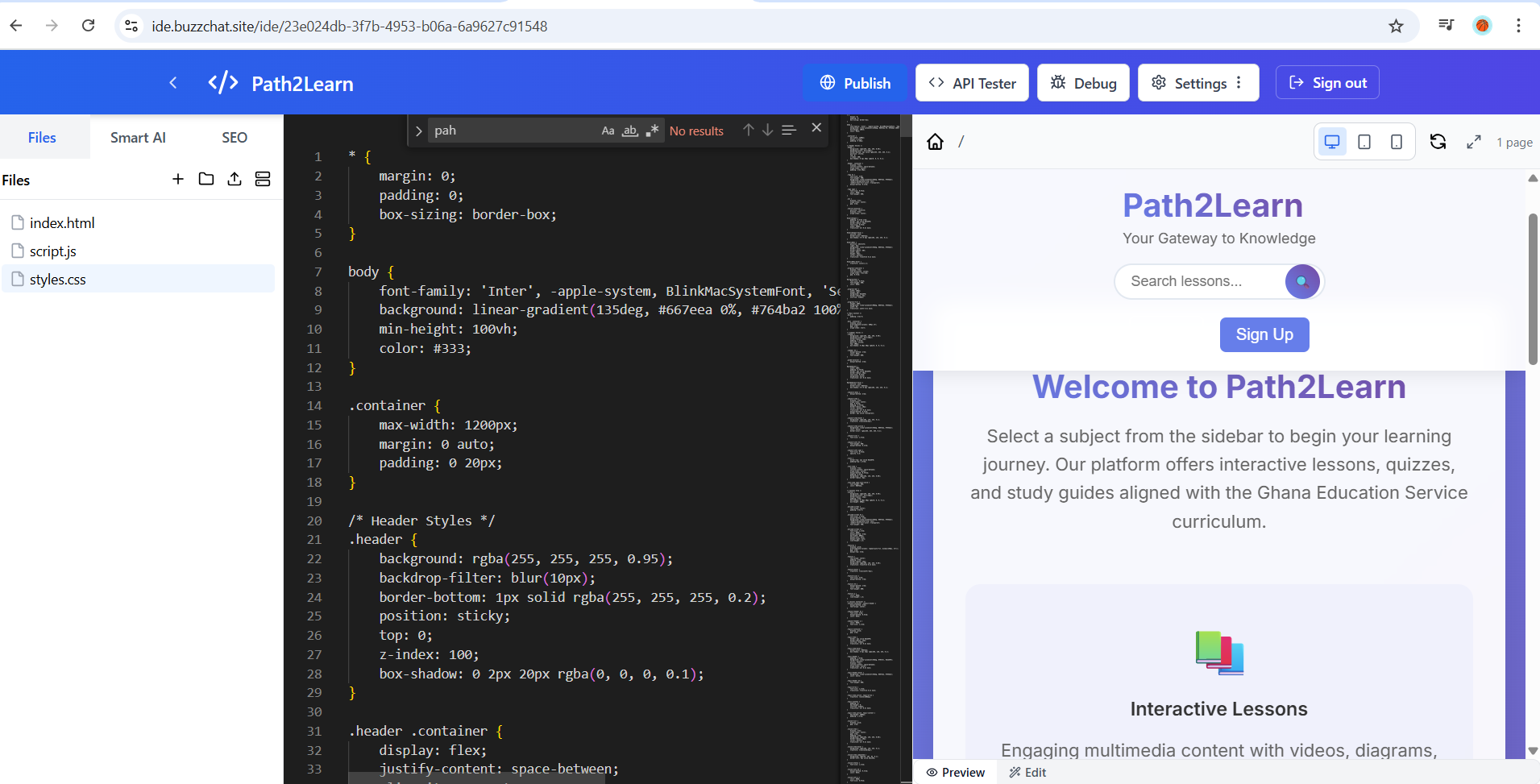Open the Debug panel
This screenshot has height=784, width=1540.
[x=1083, y=83]
